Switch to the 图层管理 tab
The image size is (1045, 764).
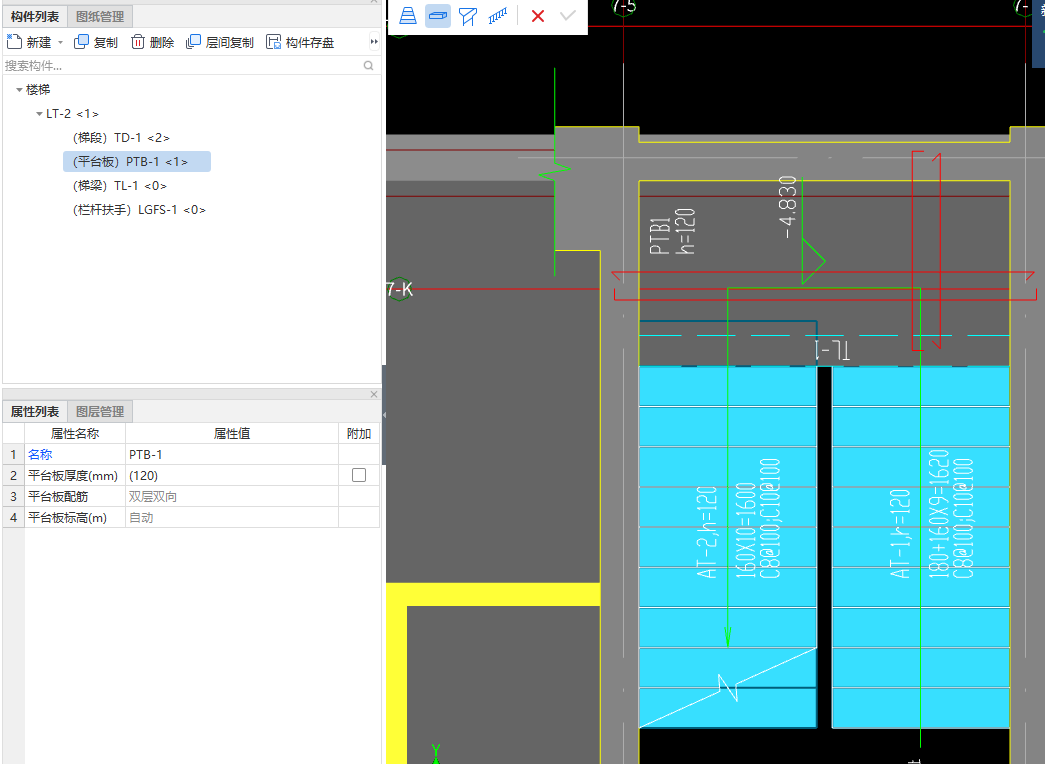coord(100,411)
